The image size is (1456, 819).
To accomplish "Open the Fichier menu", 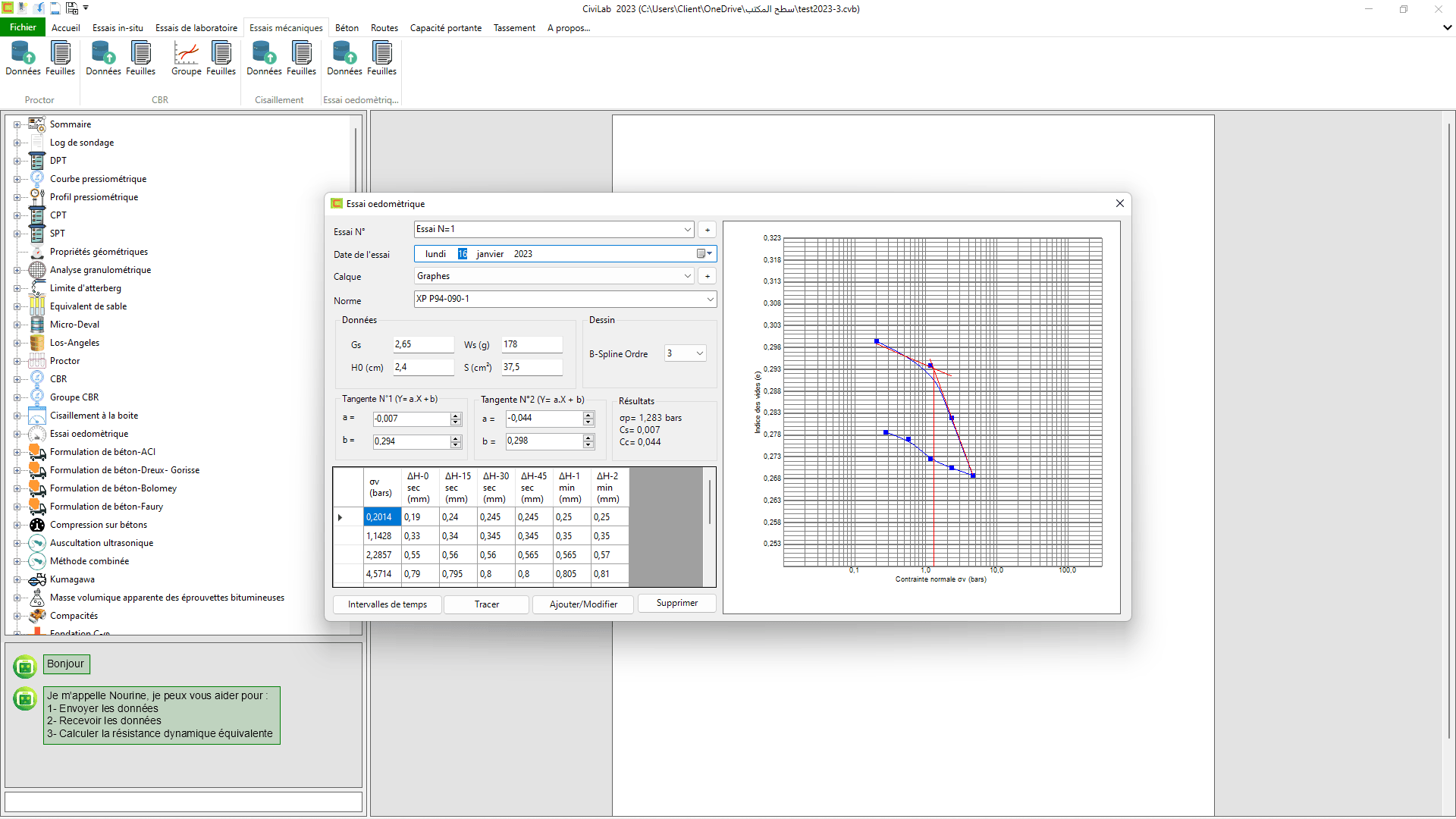I will [23, 27].
